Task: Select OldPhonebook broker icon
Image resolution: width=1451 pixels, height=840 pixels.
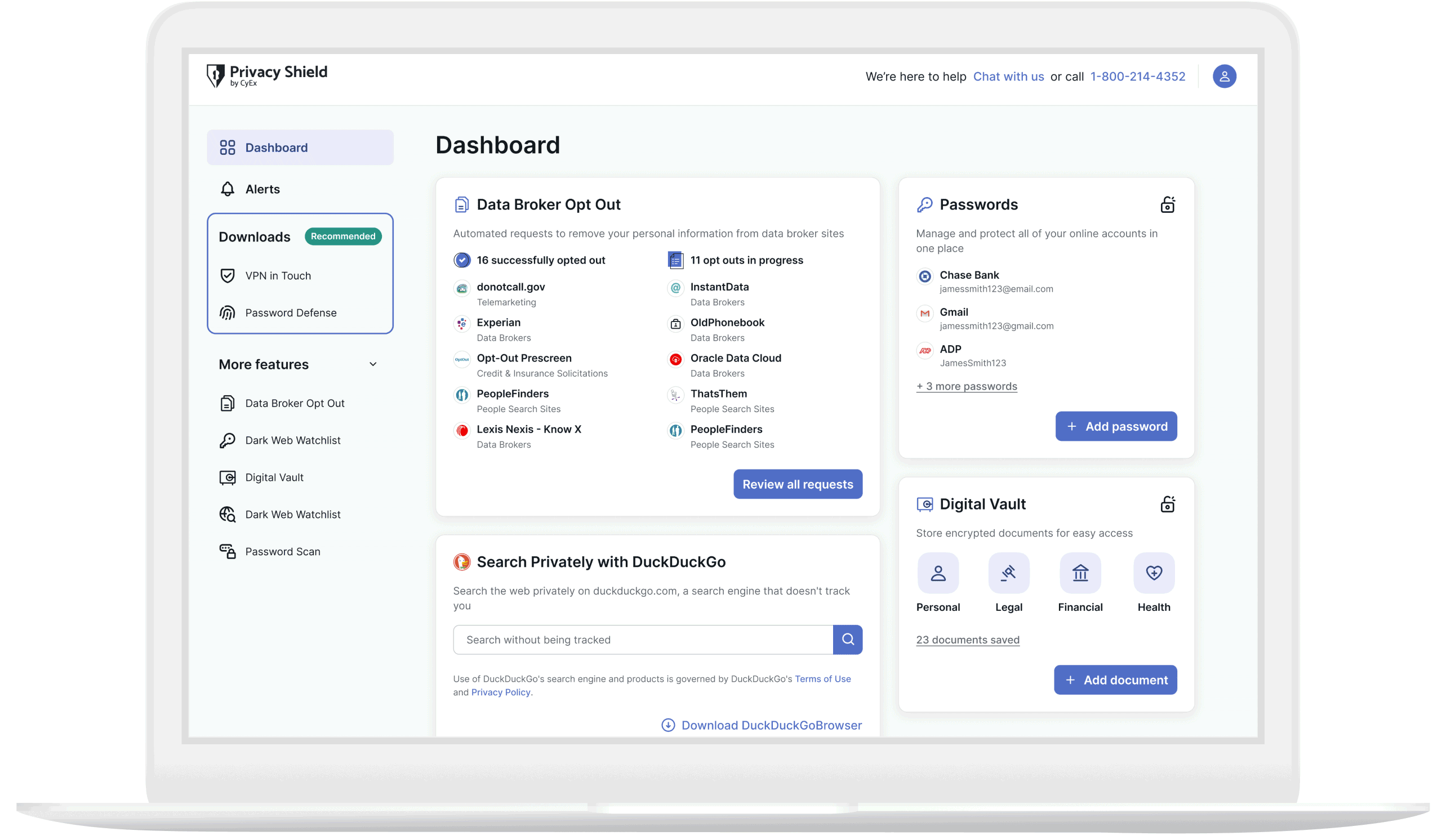Action: (675, 323)
